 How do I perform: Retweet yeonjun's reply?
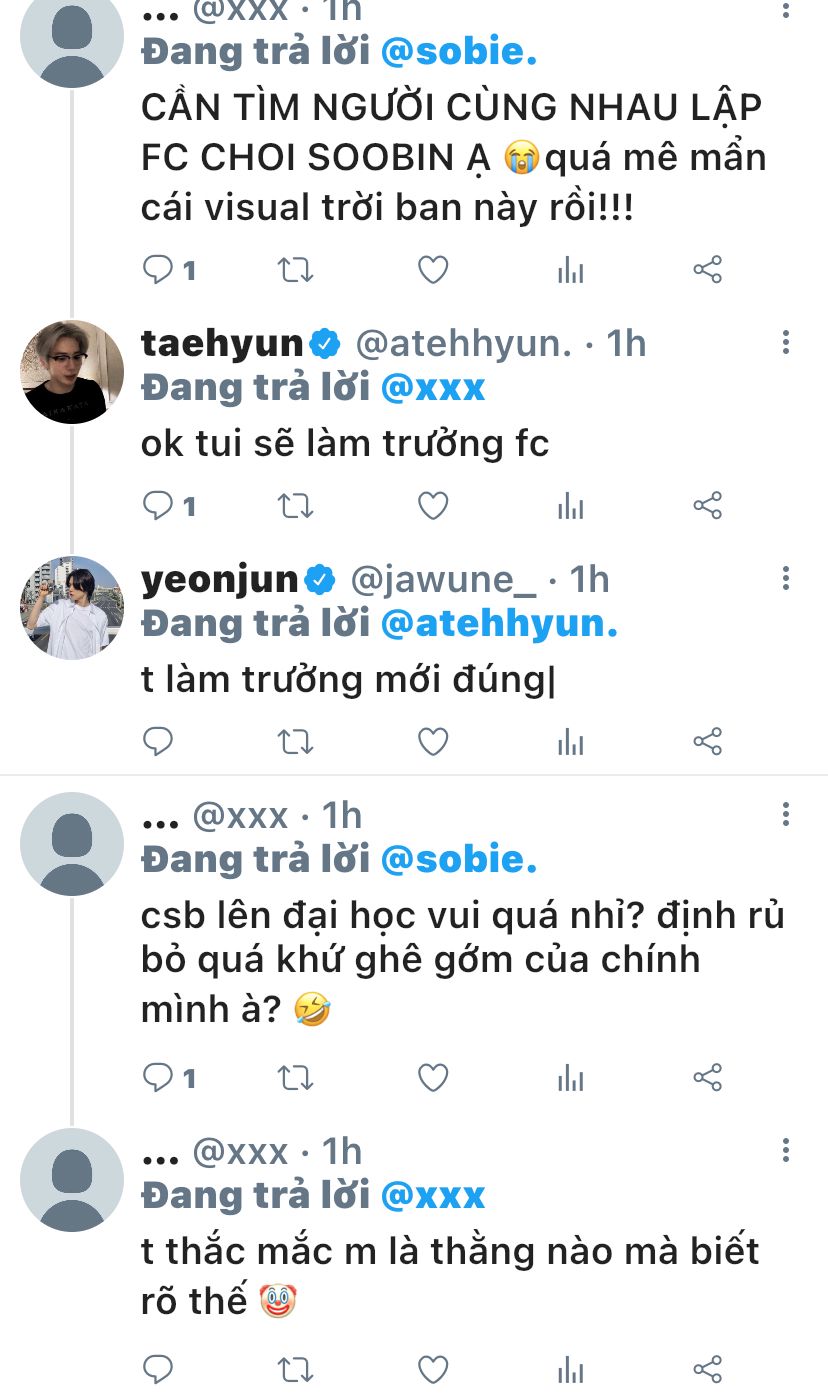pyautogui.click(x=295, y=742)
